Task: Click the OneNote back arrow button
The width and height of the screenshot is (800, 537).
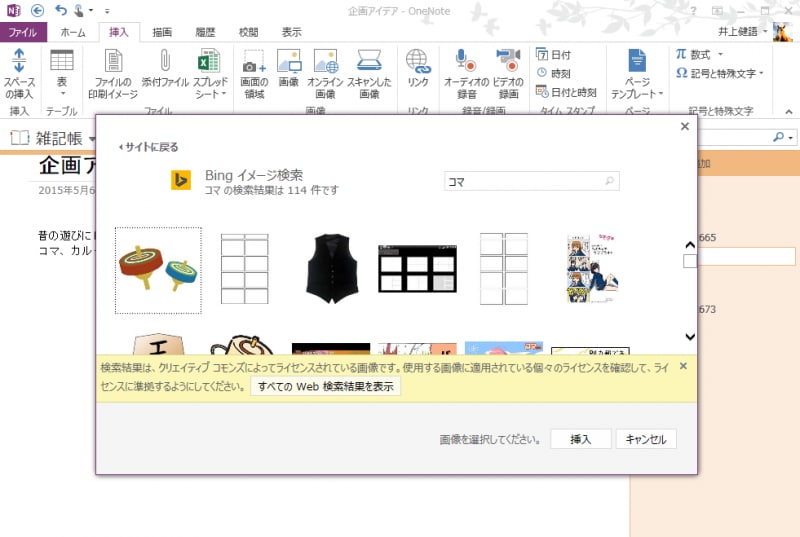Action: coord(37,10)
